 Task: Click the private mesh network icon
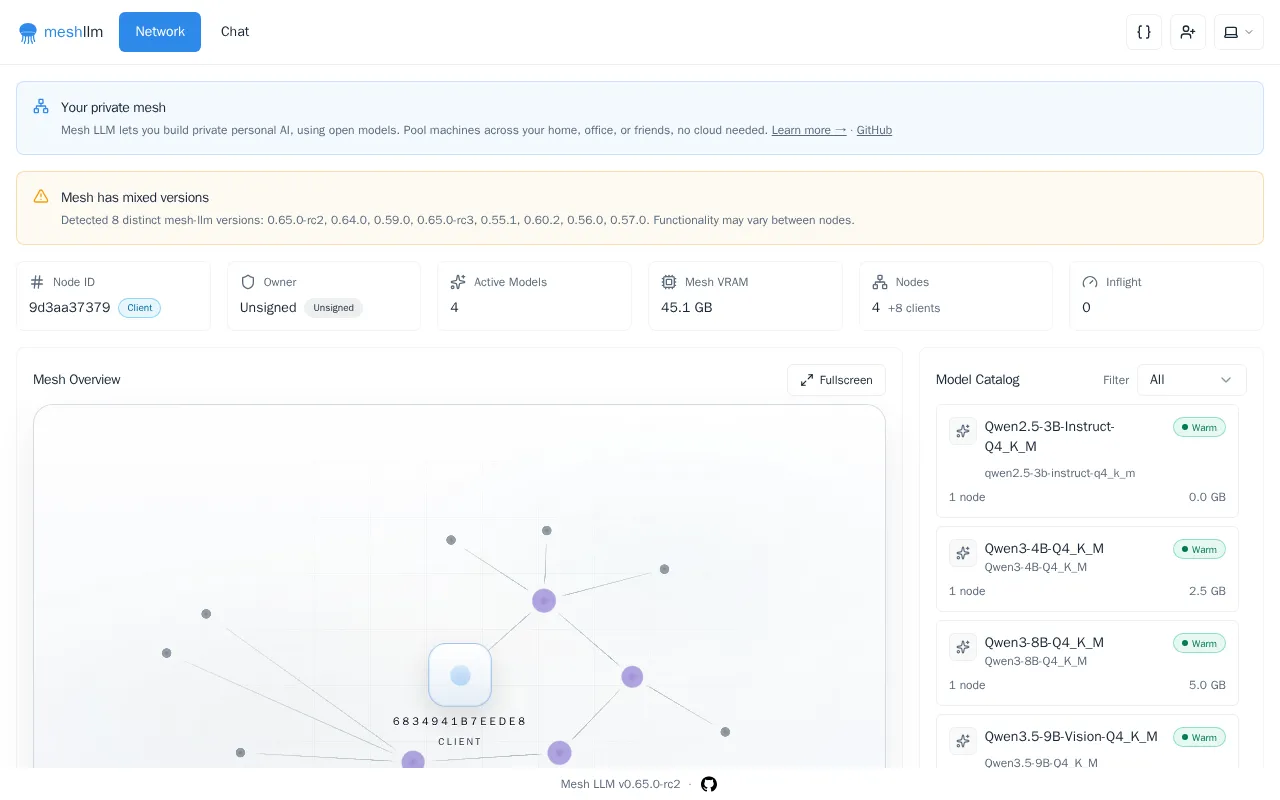(41, 106)
